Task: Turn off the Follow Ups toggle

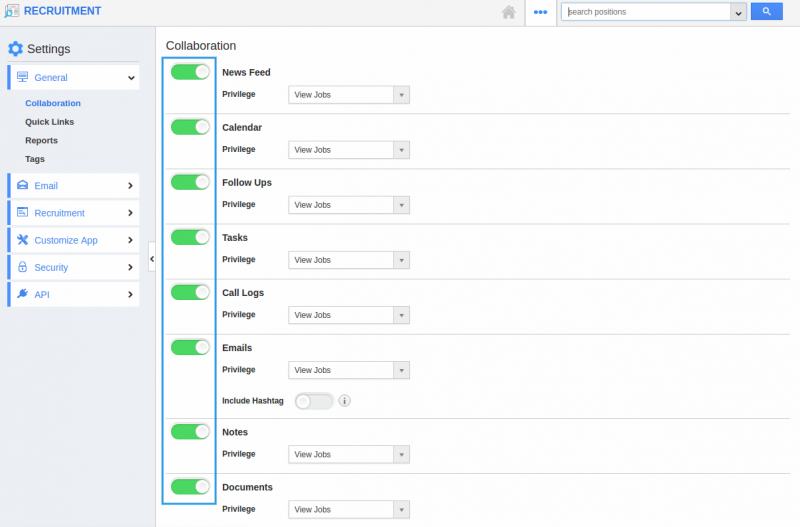Action: coord(190,182)
